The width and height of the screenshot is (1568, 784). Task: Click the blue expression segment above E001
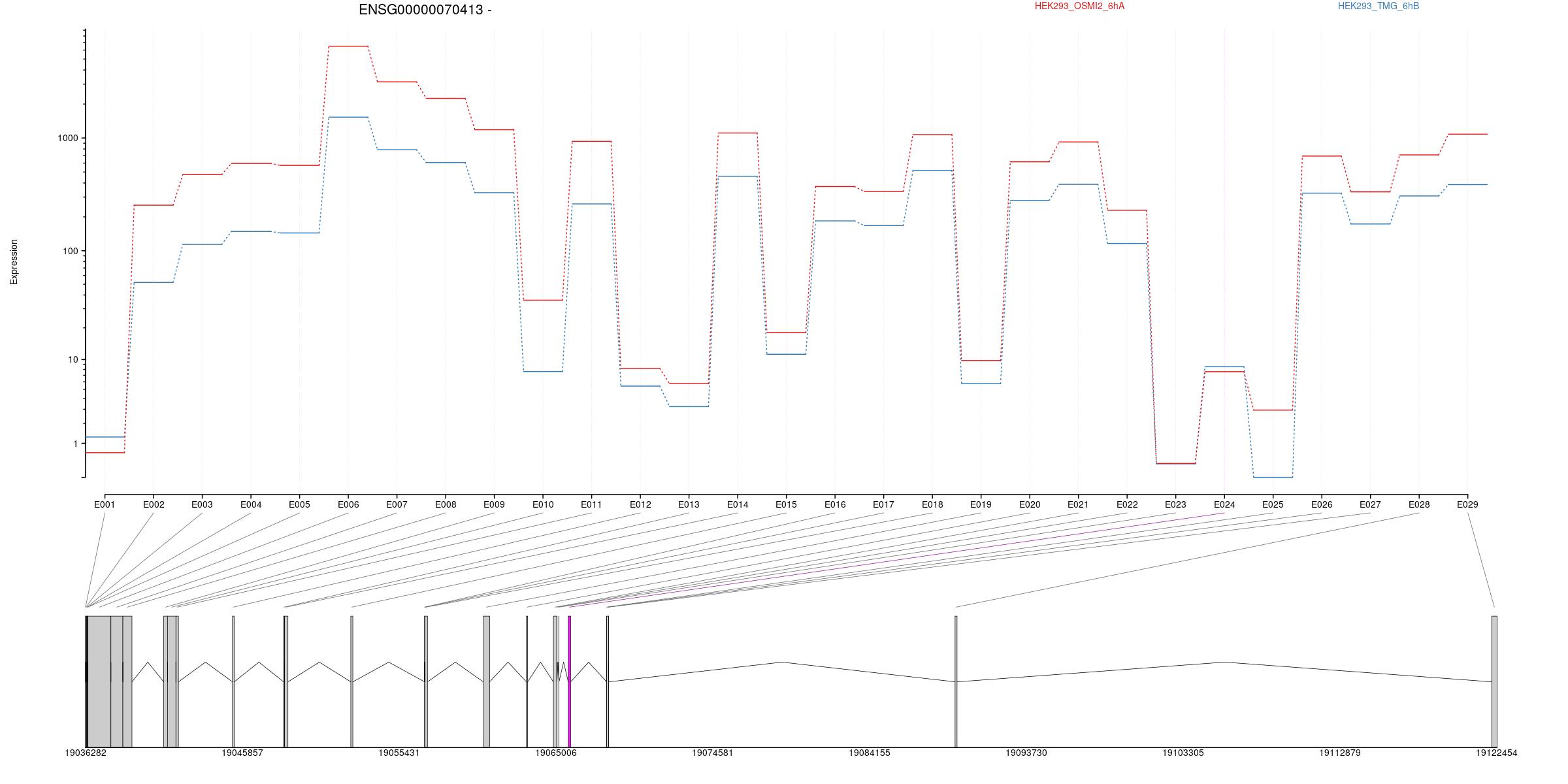click(105, 436)
